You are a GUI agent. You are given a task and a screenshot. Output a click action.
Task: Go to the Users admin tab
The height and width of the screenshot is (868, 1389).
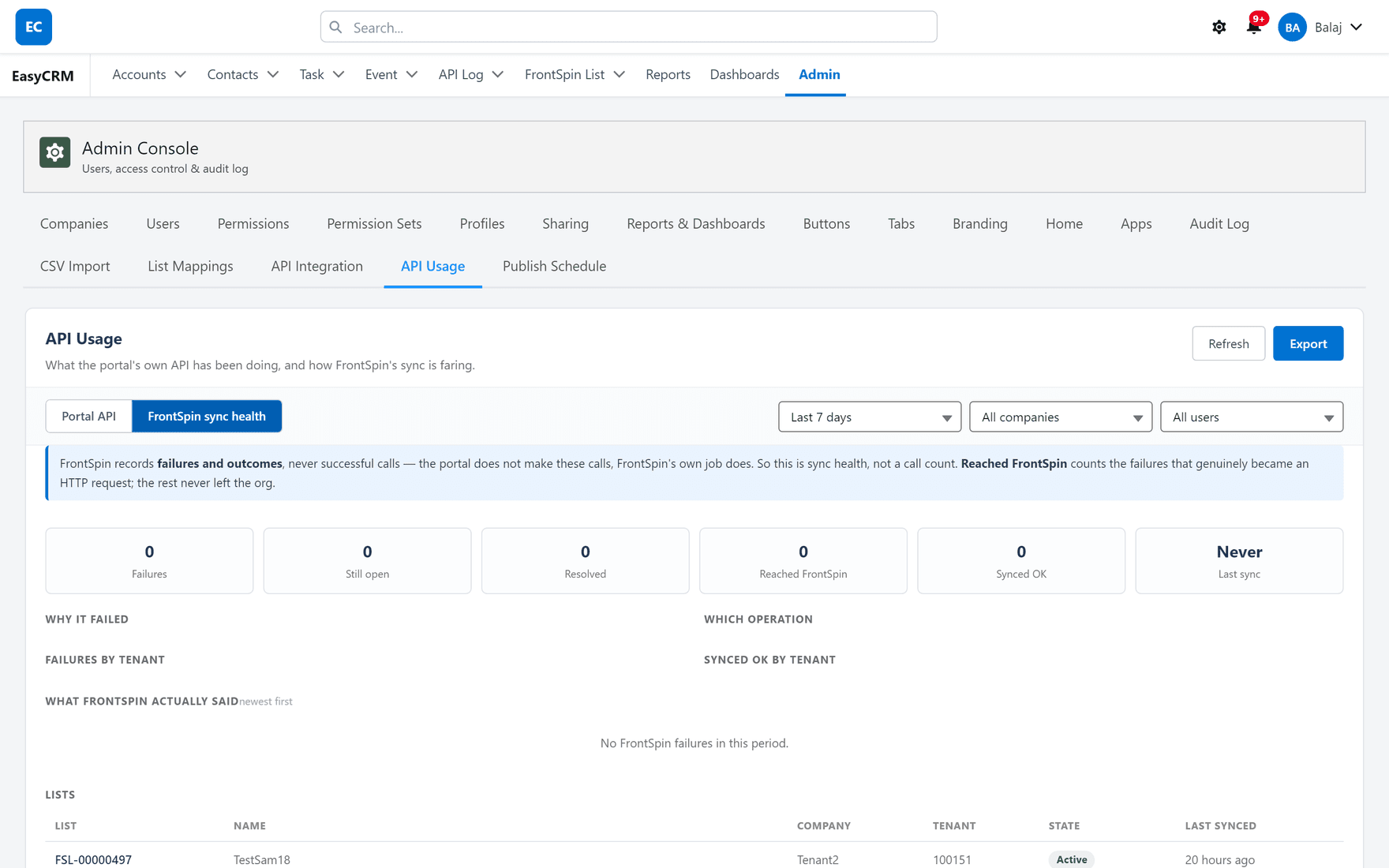click(x=163, y=223)
